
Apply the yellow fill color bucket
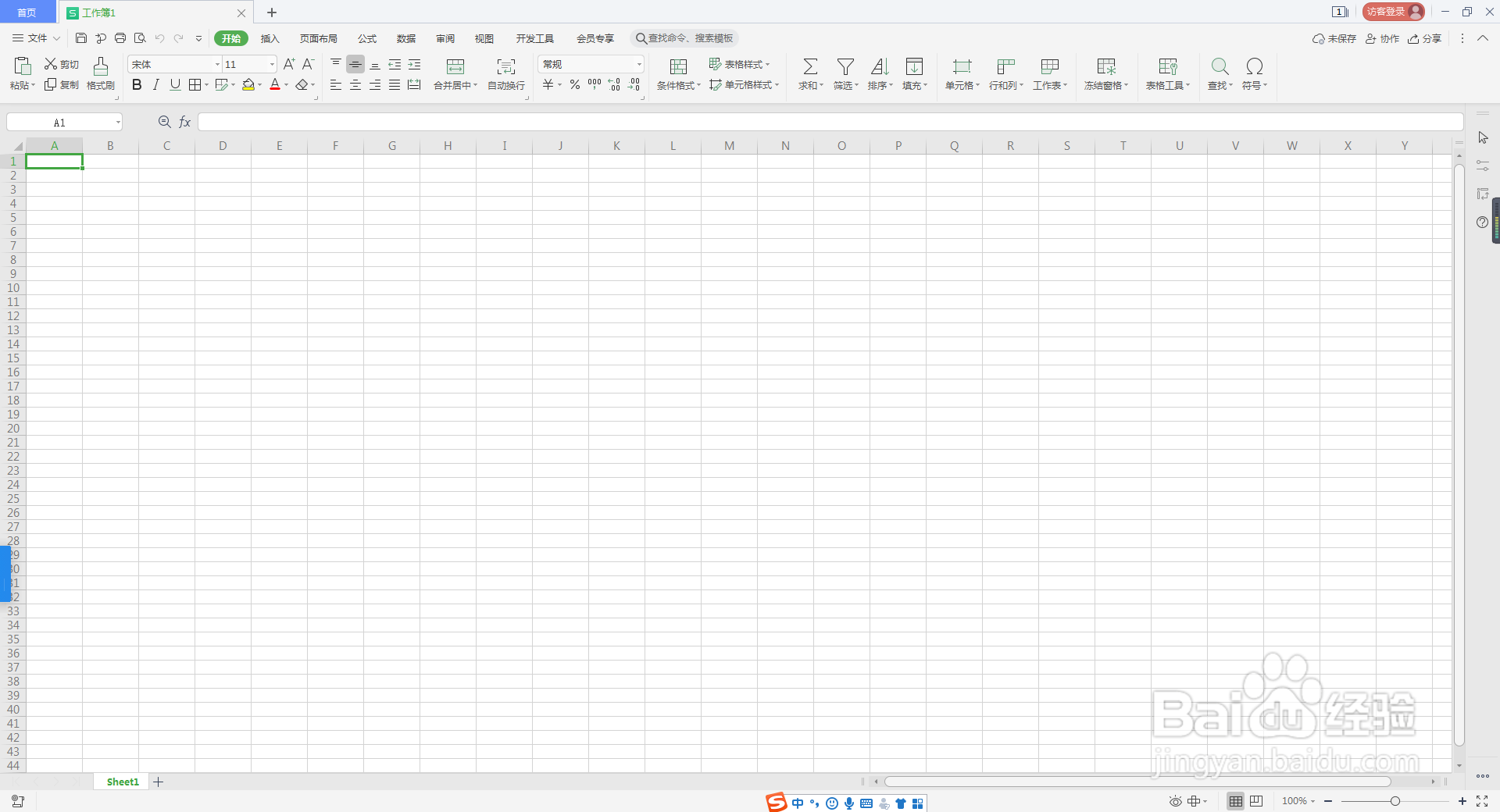point(248,84)
